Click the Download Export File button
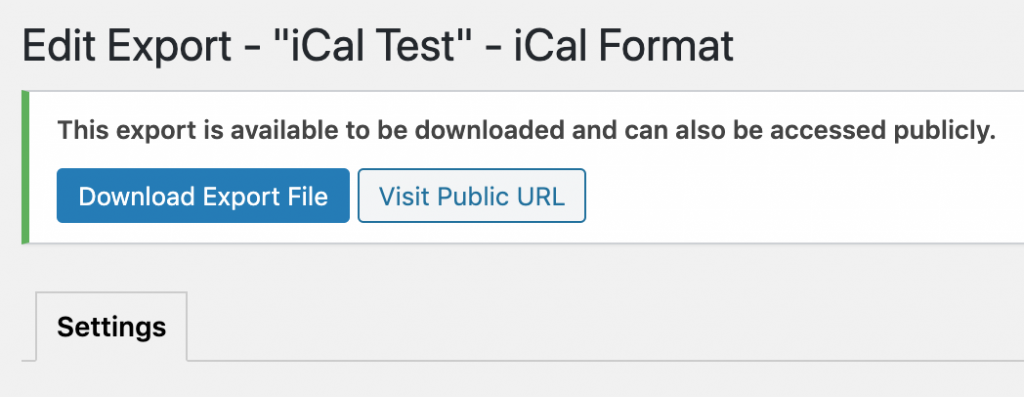The height and width of the screenshot is (397, 1024). pos(203,196)
